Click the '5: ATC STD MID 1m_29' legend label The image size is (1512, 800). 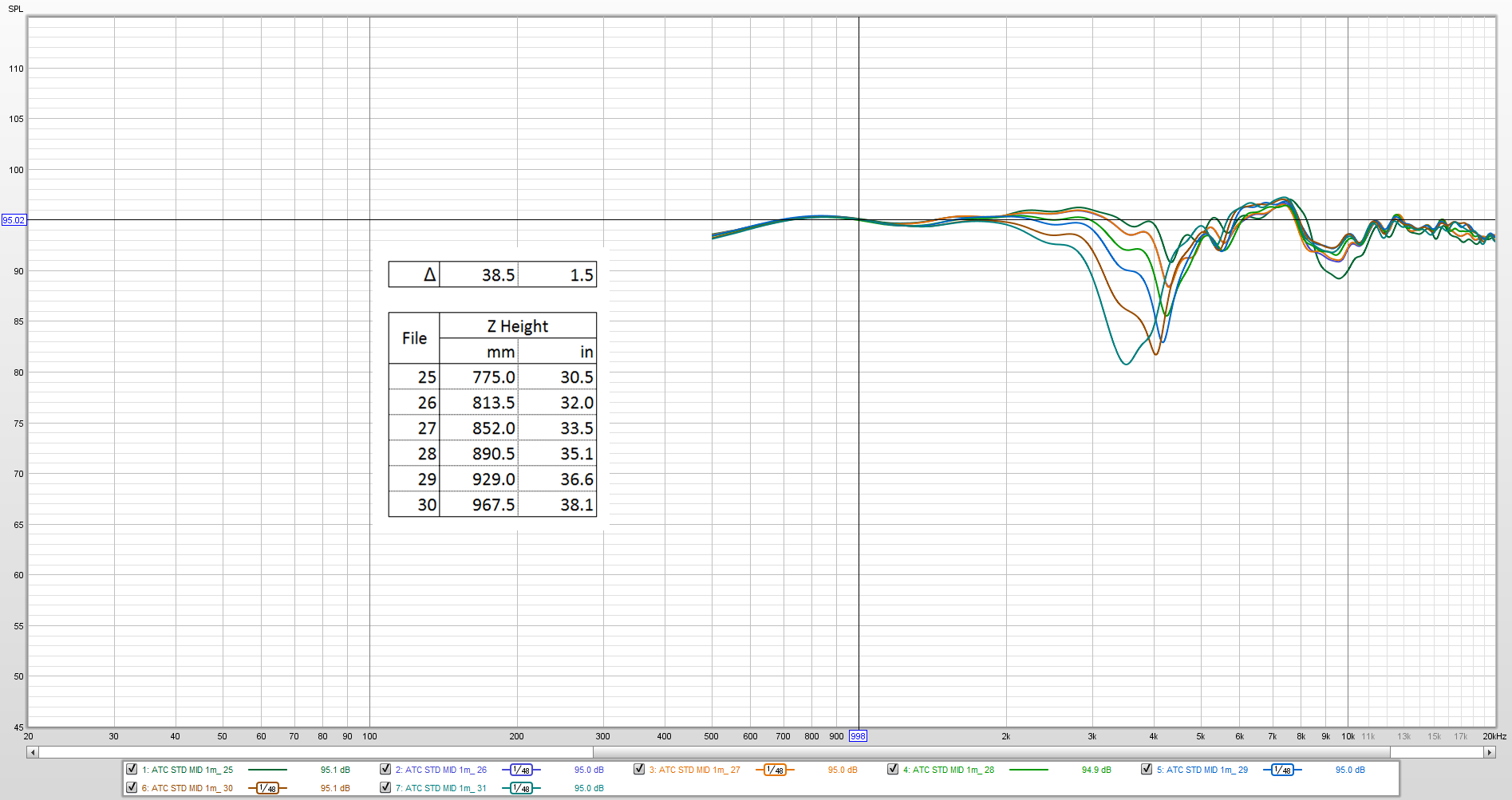coord(1202,770)
